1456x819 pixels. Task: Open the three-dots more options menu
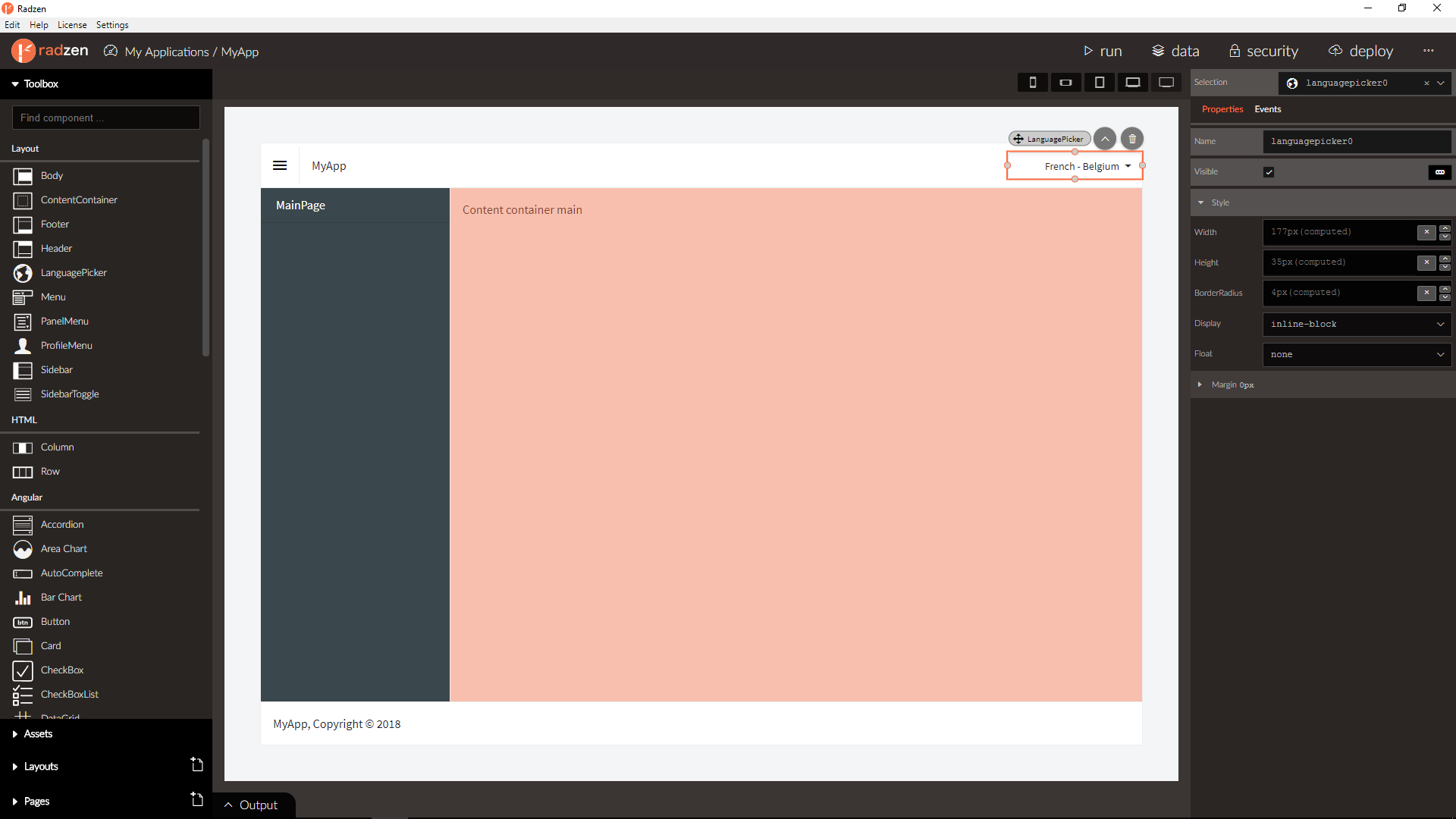coord(1429,51)
